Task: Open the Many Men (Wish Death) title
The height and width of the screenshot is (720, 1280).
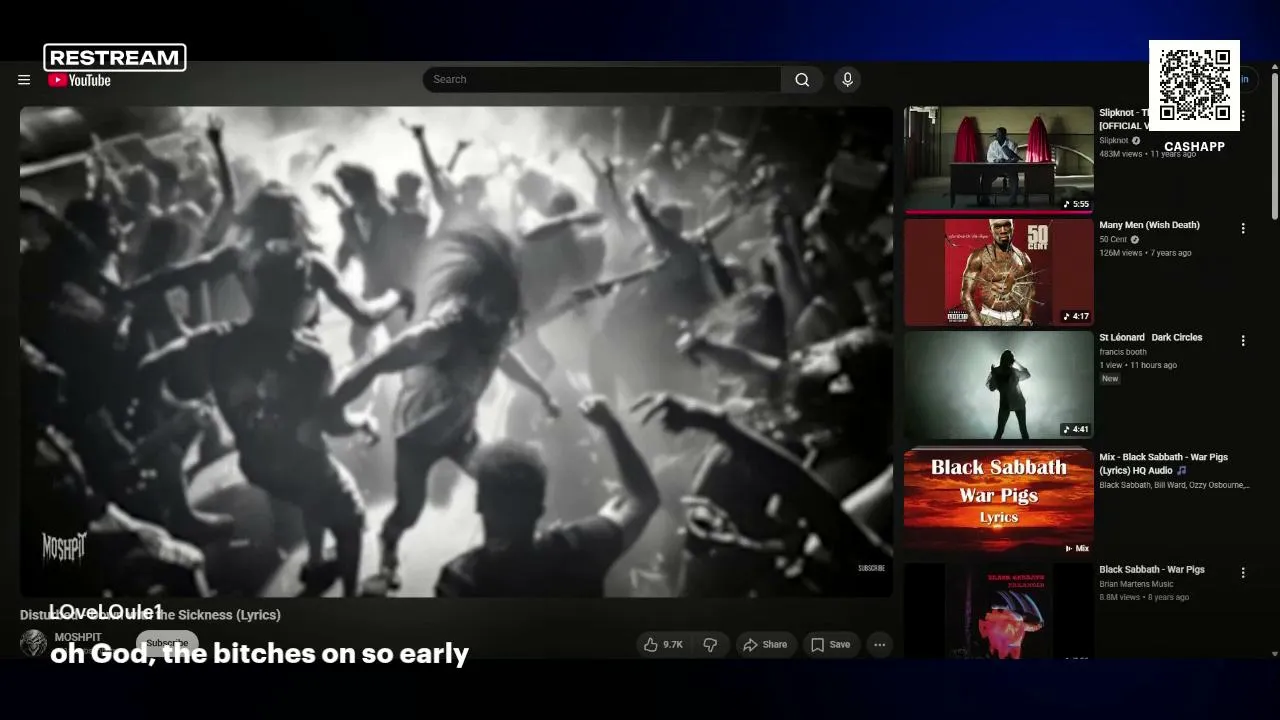Action: point(1149,225)
